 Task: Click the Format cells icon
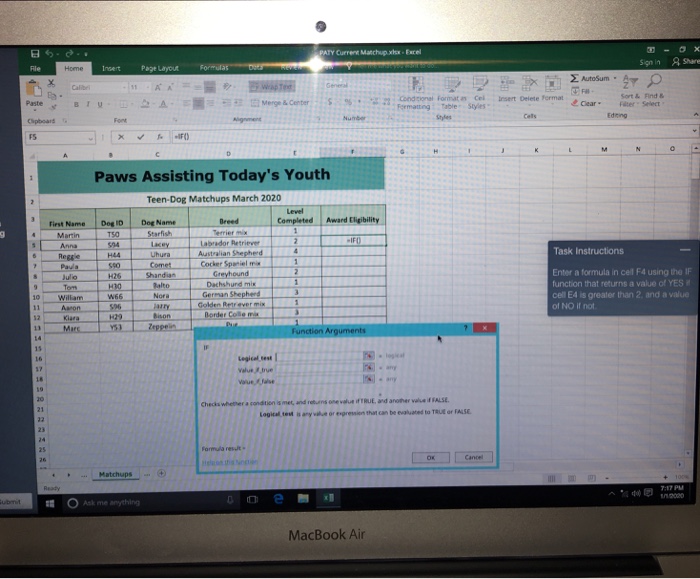point(552,83)
